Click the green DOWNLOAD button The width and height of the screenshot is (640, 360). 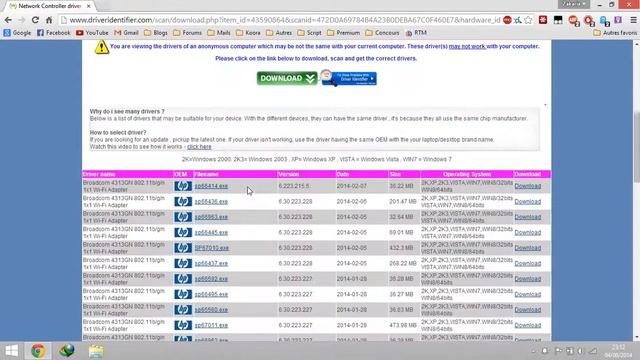click(287, 78)
